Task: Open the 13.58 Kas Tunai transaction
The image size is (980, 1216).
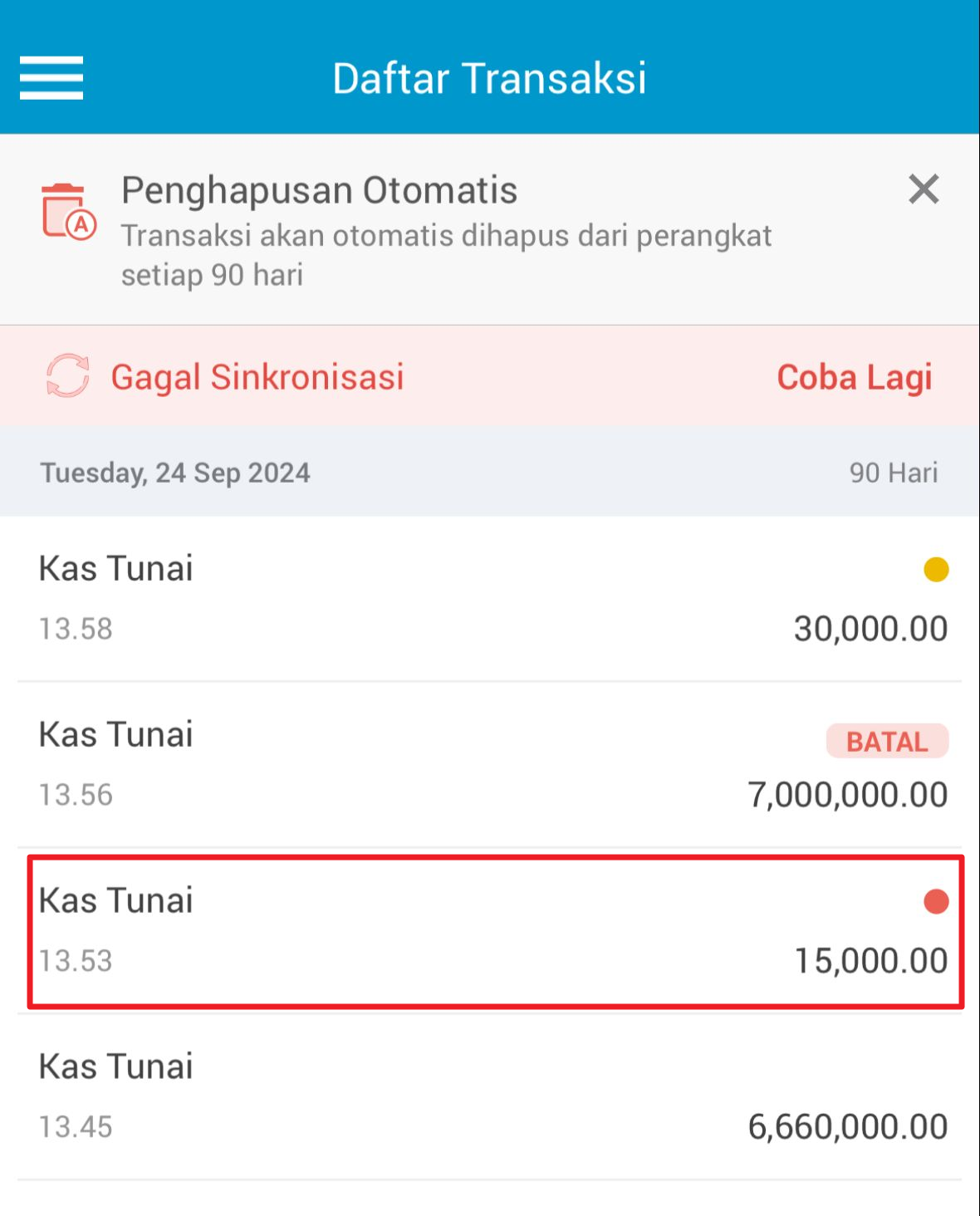Action: pos(490,599)
